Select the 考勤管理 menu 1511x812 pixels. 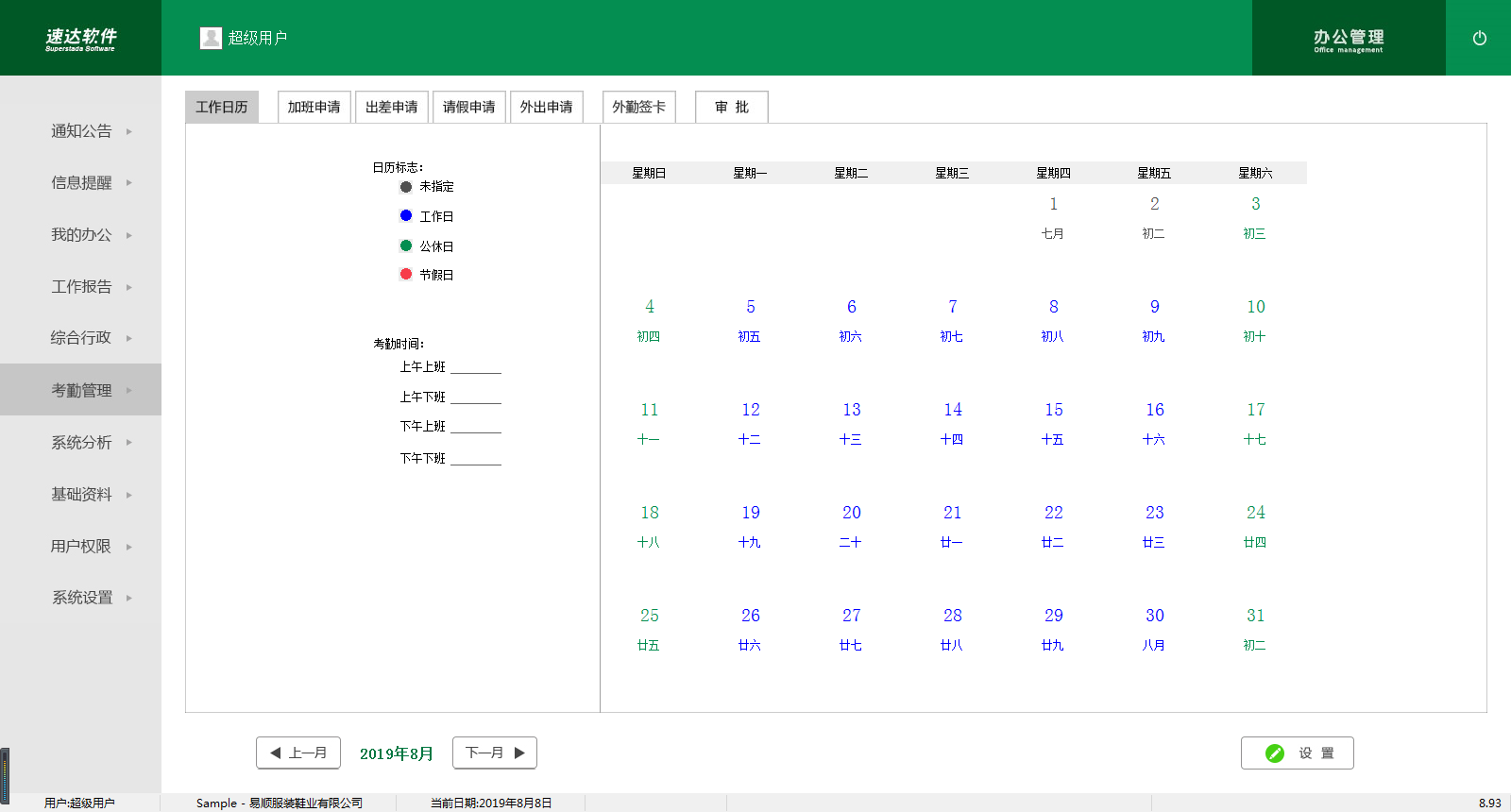coord(81,390)
